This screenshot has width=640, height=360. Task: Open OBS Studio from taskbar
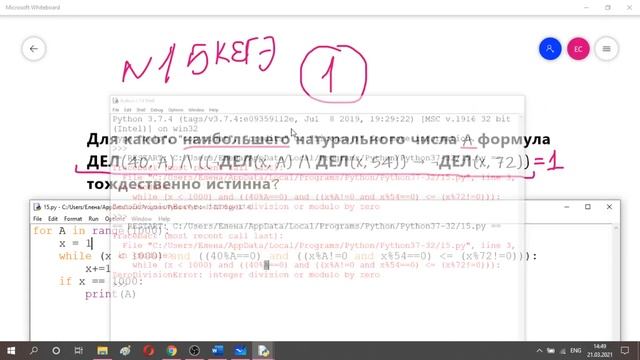(x=194, y=351)
